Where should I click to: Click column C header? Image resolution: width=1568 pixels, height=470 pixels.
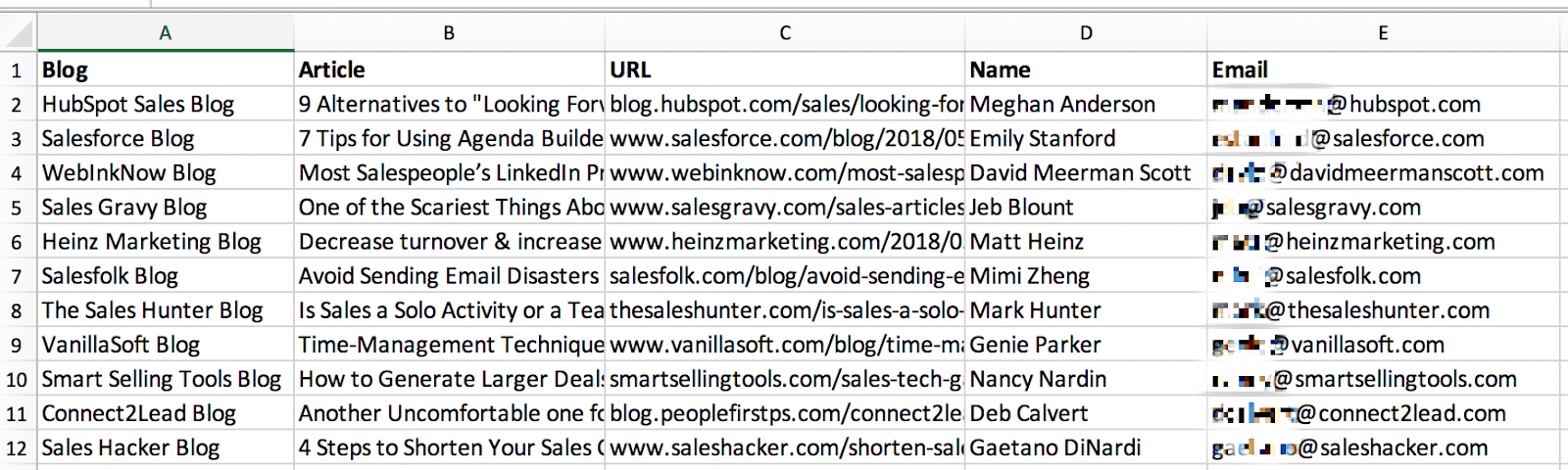tap(785, 33)
